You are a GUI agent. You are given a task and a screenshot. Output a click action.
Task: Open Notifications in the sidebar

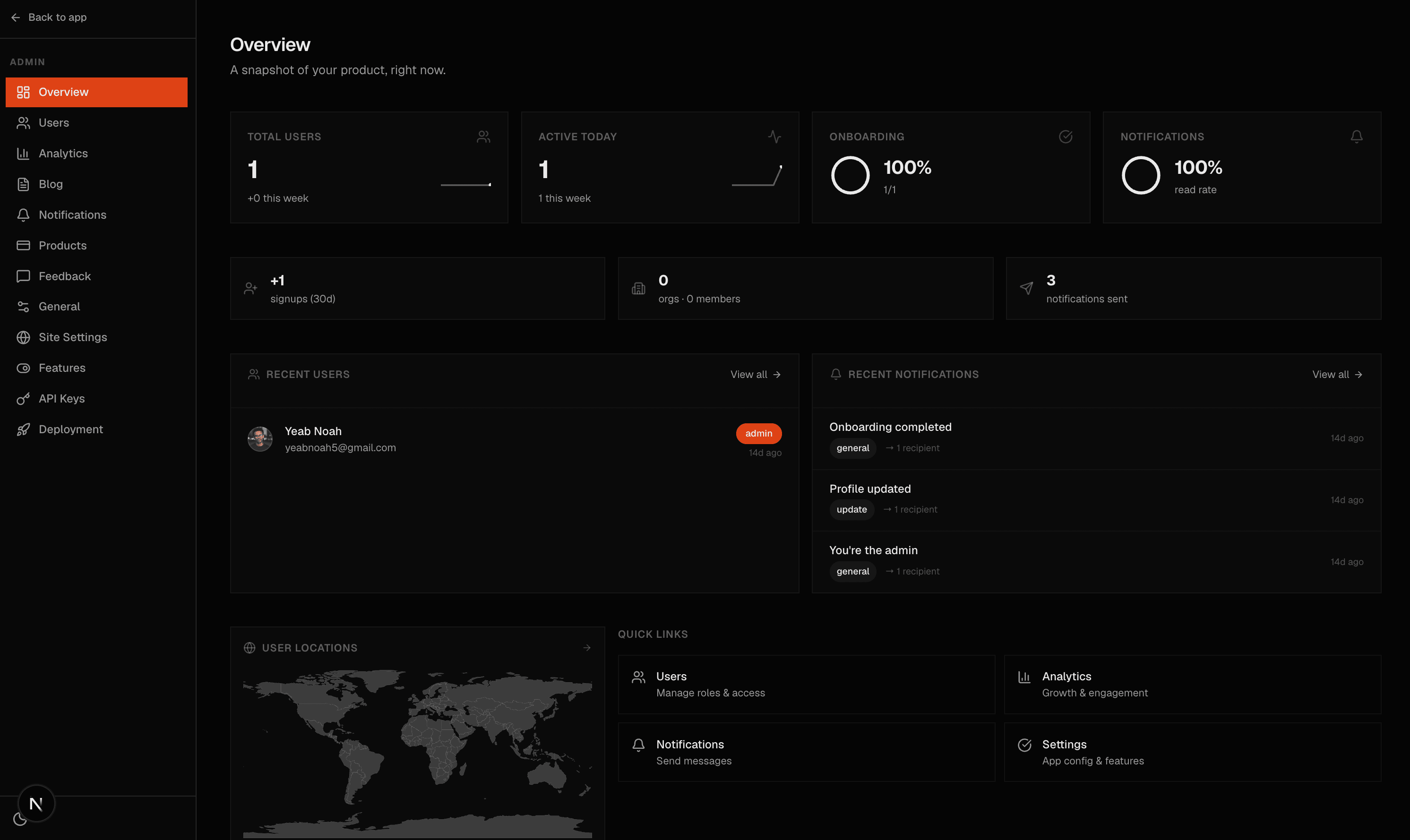pos(96,214)
